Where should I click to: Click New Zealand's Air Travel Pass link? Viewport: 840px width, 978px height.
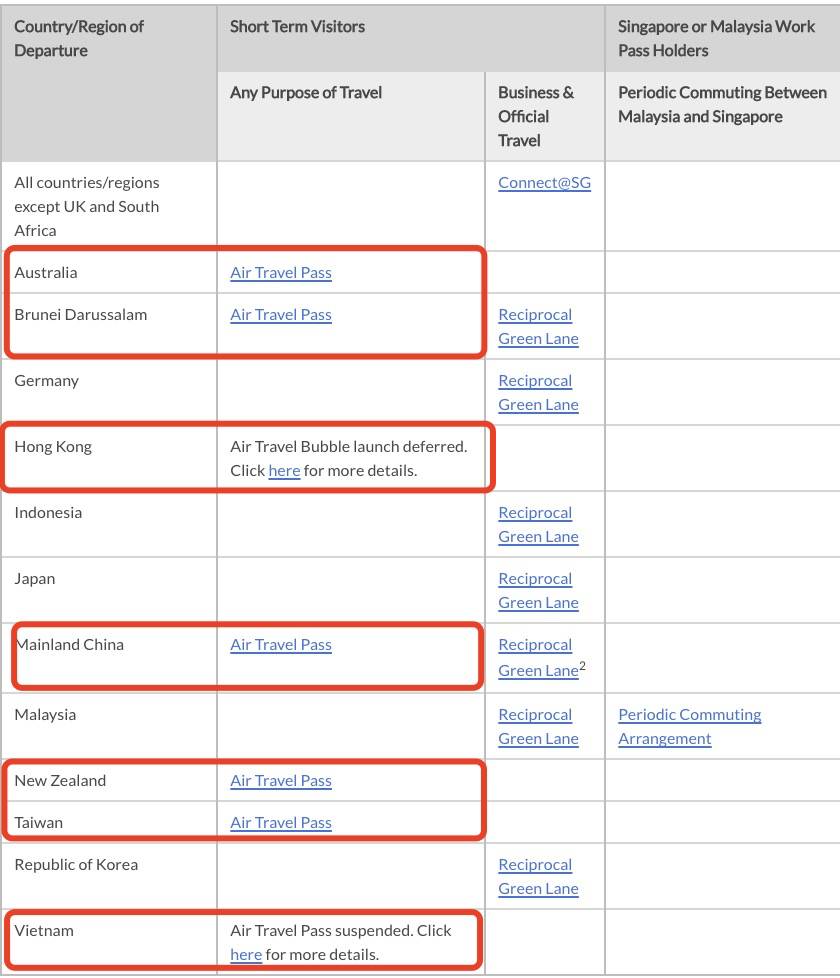(281, 781)
